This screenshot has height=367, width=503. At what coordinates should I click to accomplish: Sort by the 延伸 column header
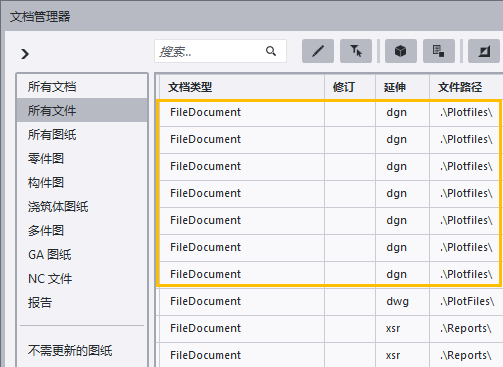pyautogui.click(x=402, y=87)
